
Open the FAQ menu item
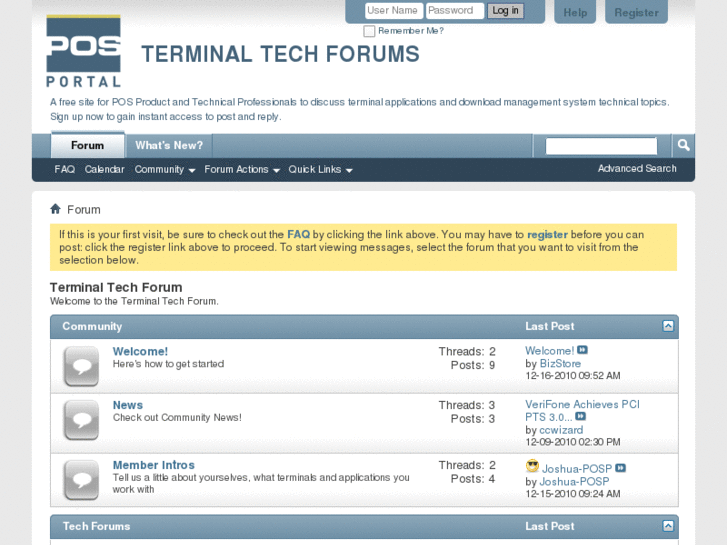(64, 169)
